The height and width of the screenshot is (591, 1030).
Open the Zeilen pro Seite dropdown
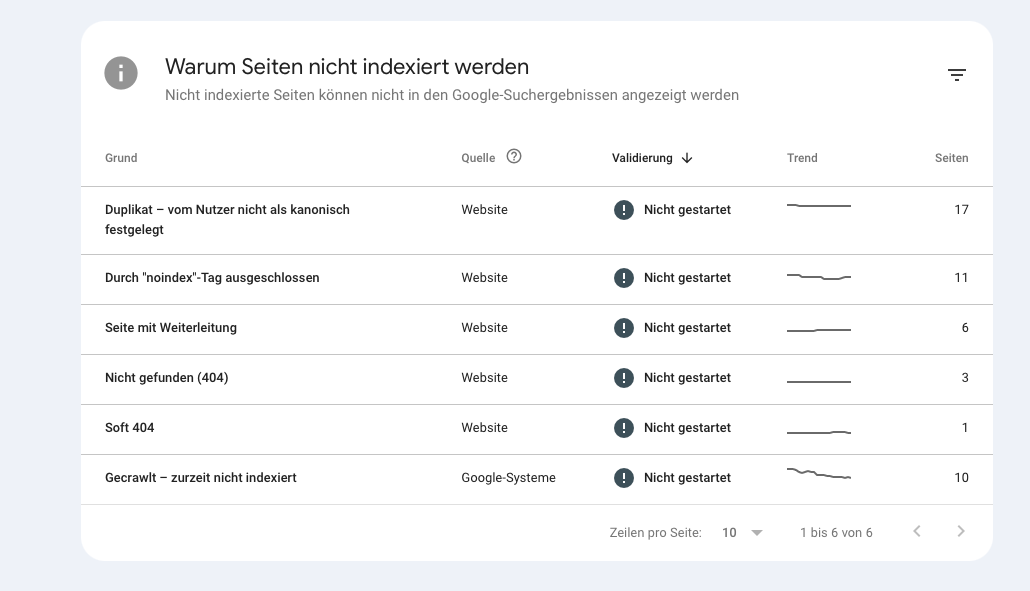[742, 533]
